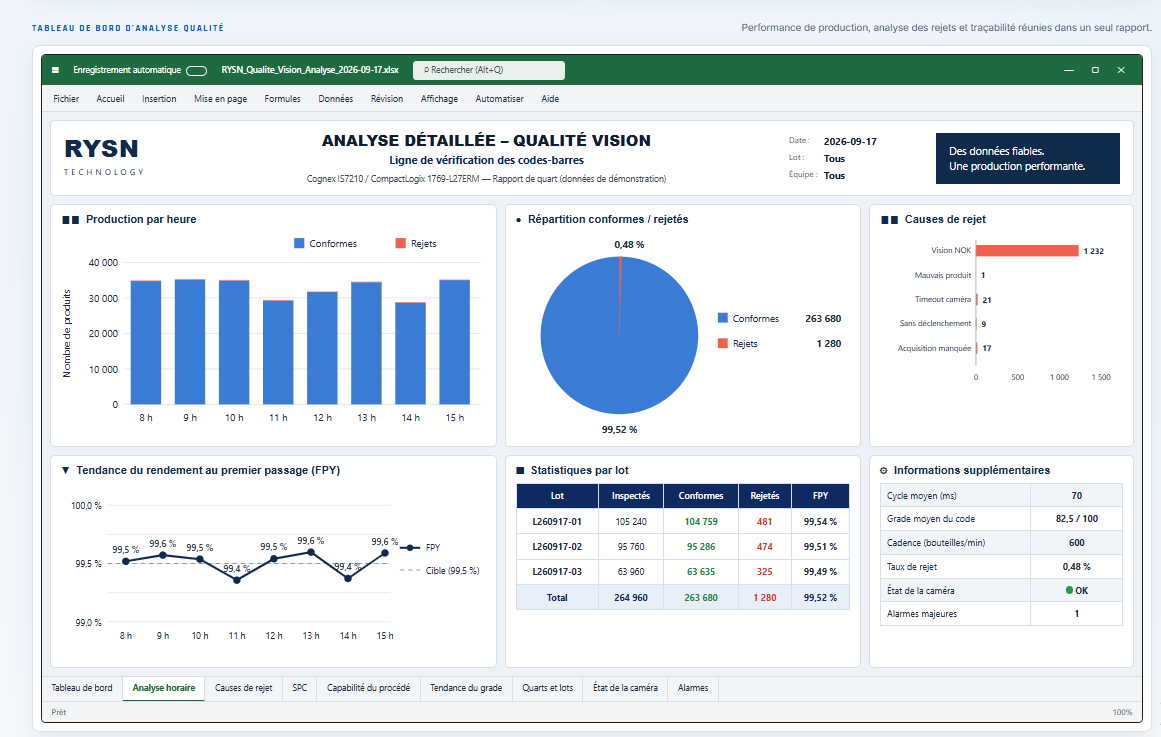
Task: Click the square icon beside Statistiques par lot
Action: click(x=520, y=470)
